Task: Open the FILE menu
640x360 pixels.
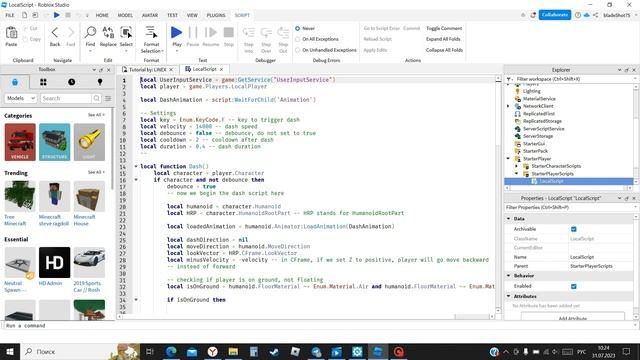Action: coord(10,15)
